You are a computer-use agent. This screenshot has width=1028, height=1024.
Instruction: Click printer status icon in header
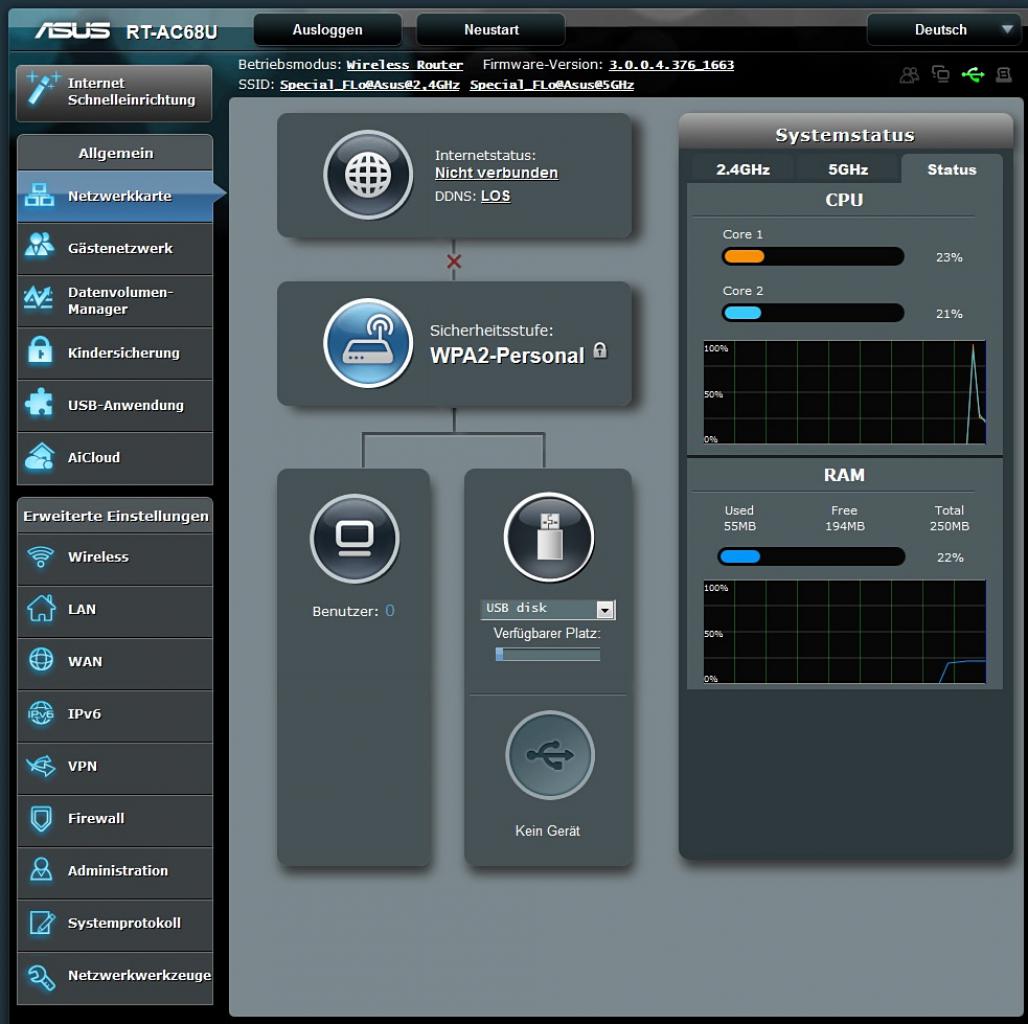coord(1004,75)
